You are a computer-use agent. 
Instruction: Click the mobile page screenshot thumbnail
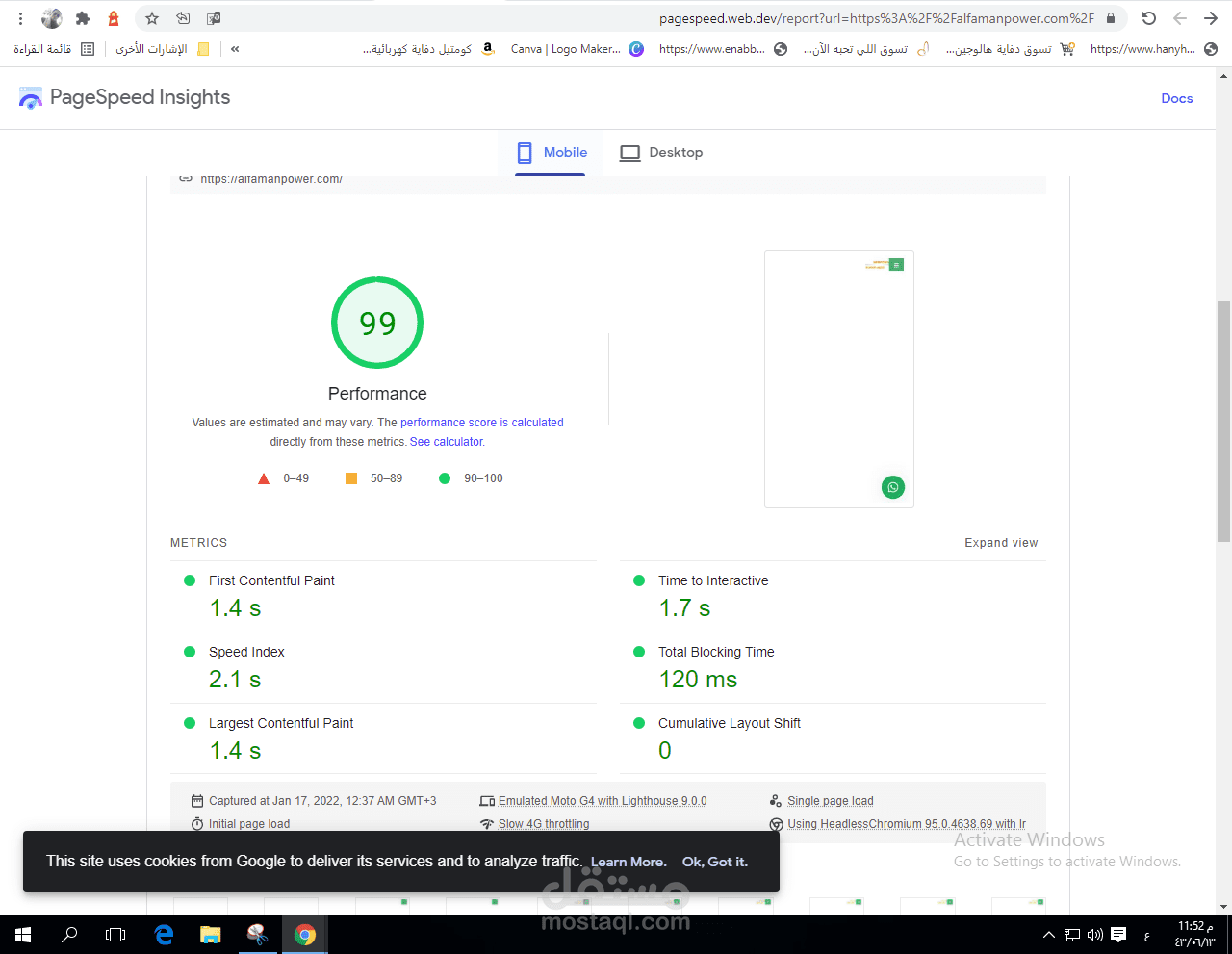click(x=839, y=379)
